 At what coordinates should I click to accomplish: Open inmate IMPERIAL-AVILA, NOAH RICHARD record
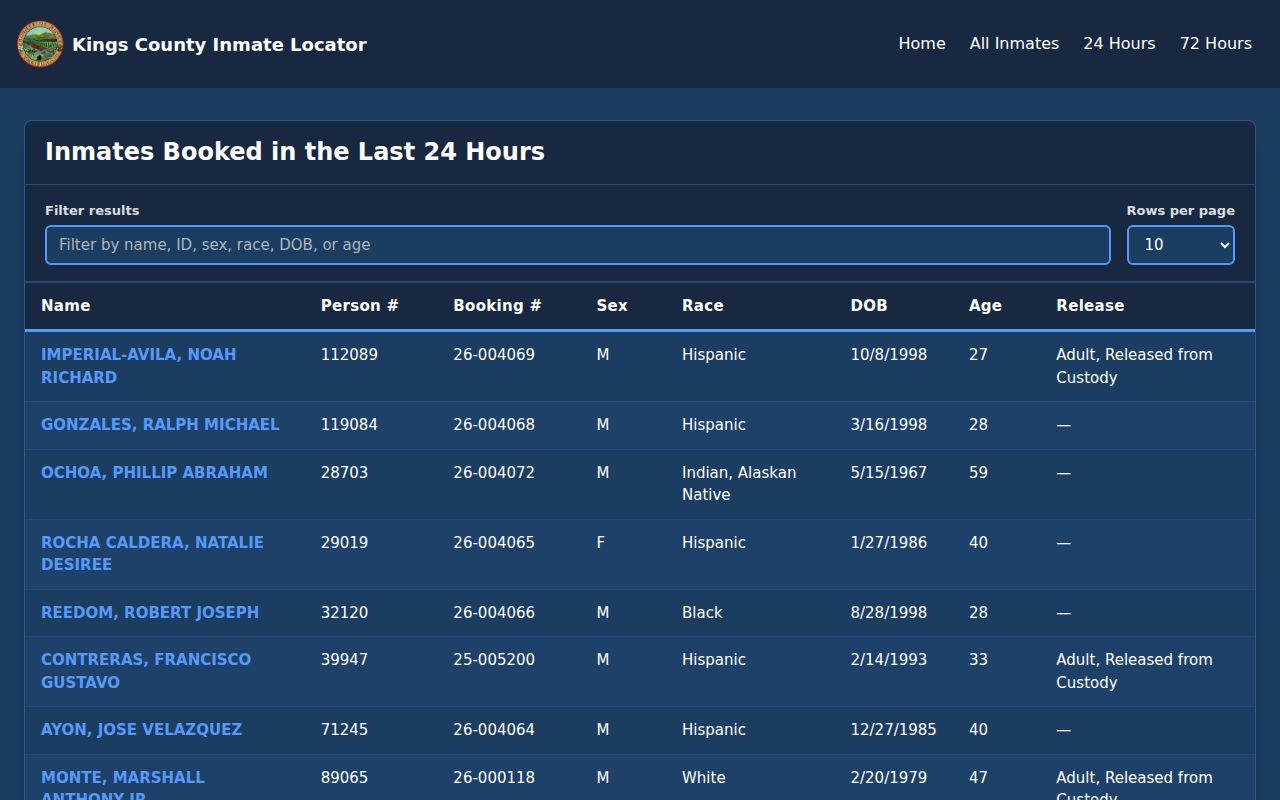click(x=139, y=366)
